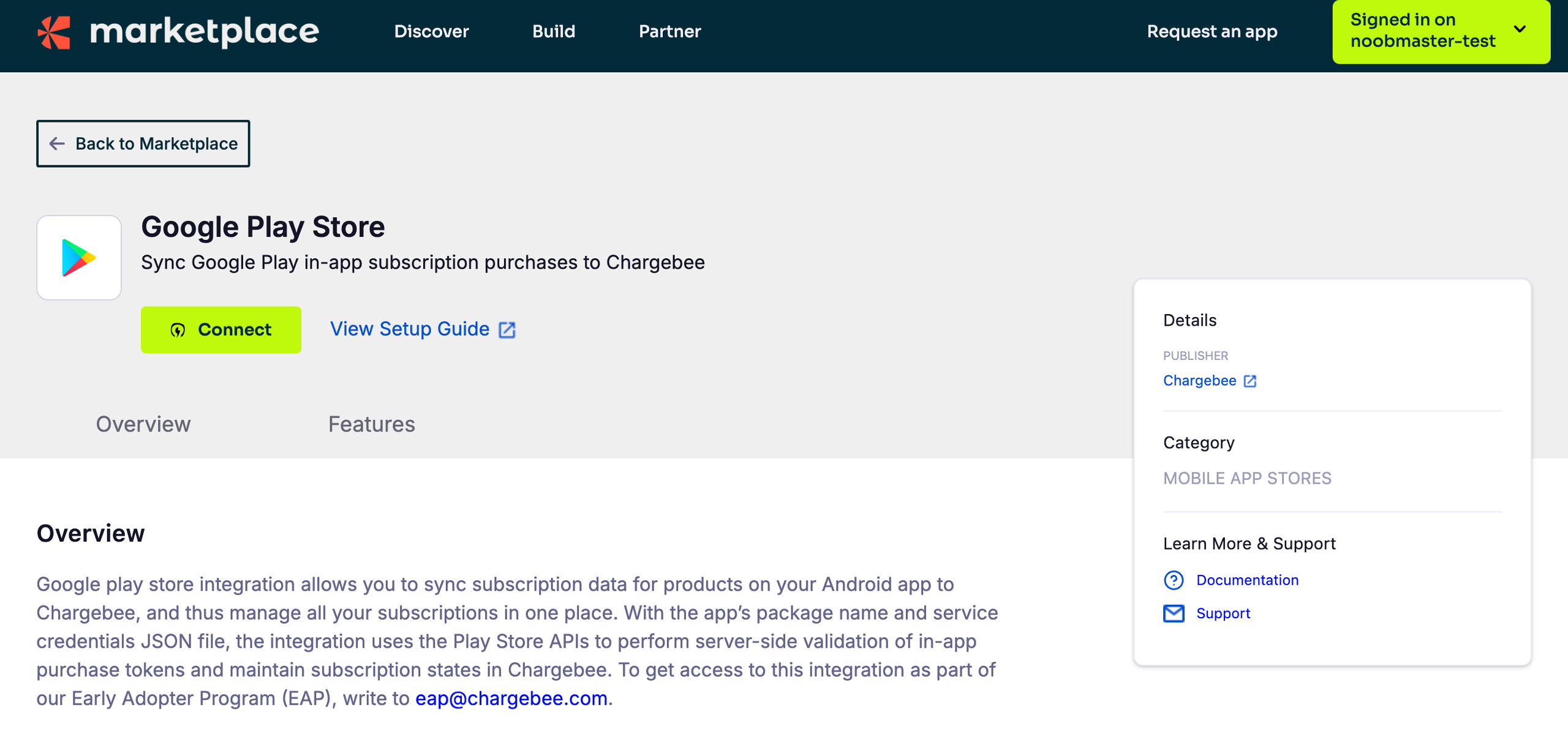The width and height of the screenshot is (1568, 734).
Task: Click the eap@chargebee.com email link
Action: coord(511,698)
